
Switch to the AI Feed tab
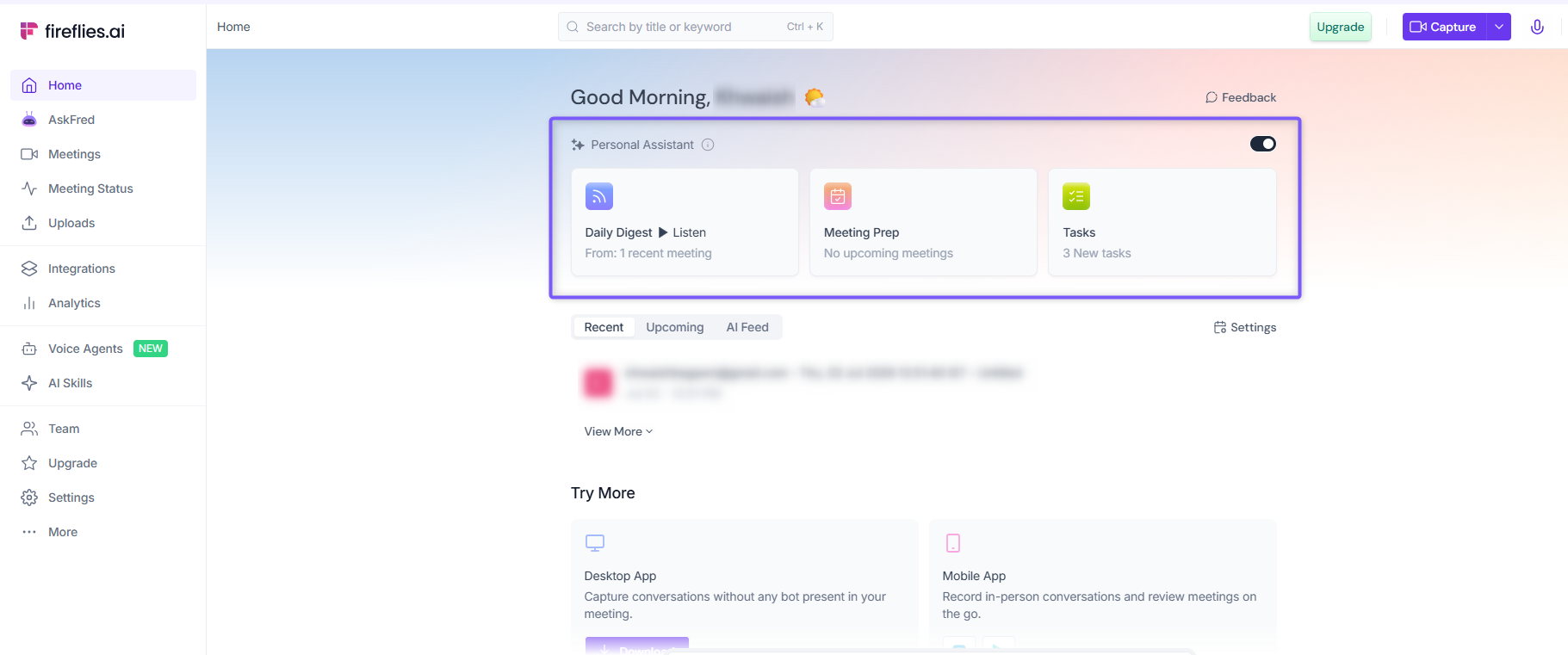[747, 327]
